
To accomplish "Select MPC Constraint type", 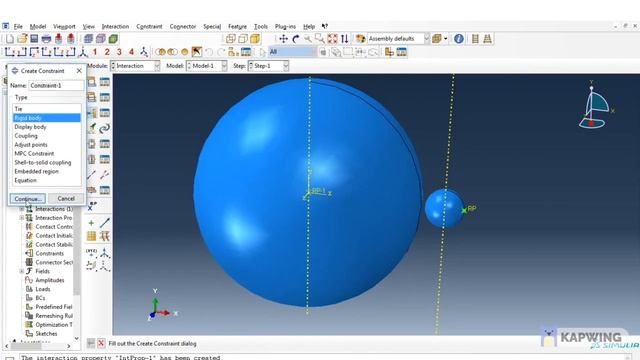I will click(x=47, y=153).
